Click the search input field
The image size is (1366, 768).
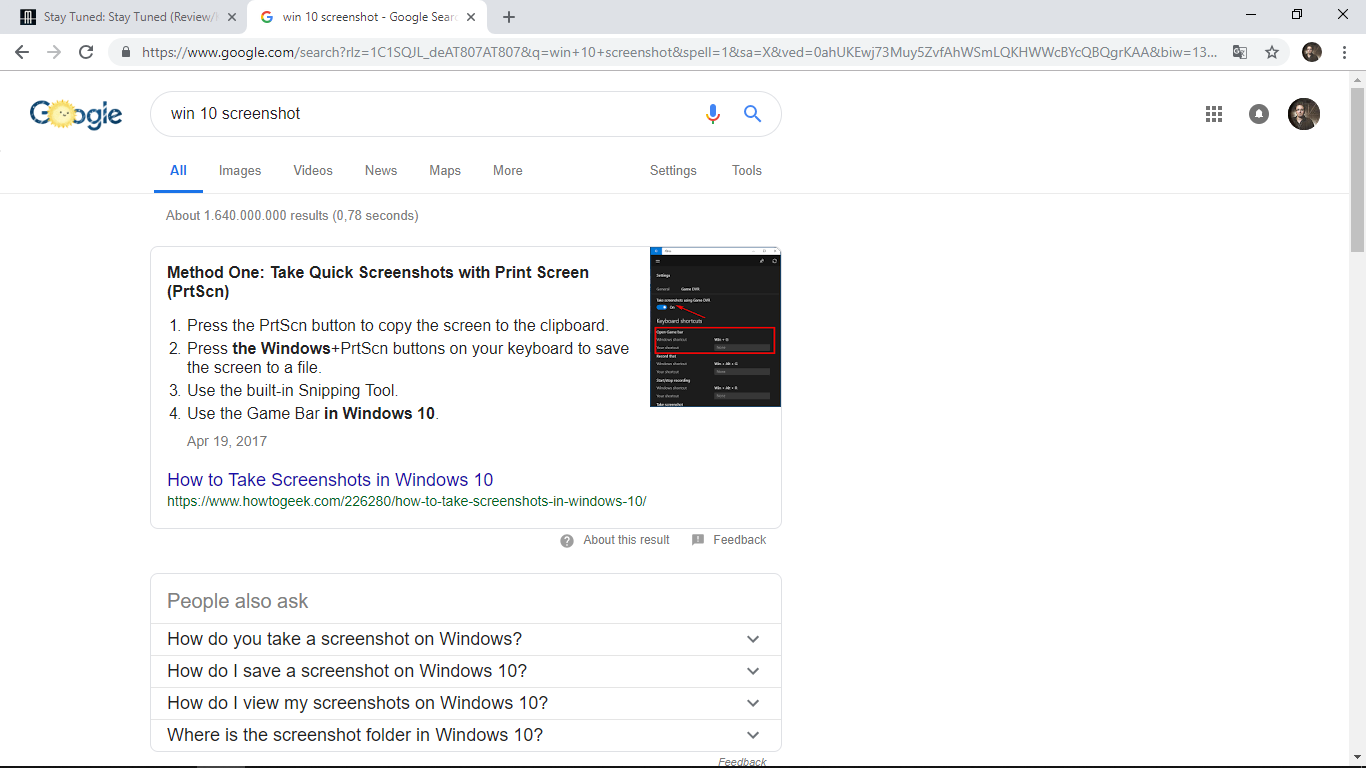(430, 114)
